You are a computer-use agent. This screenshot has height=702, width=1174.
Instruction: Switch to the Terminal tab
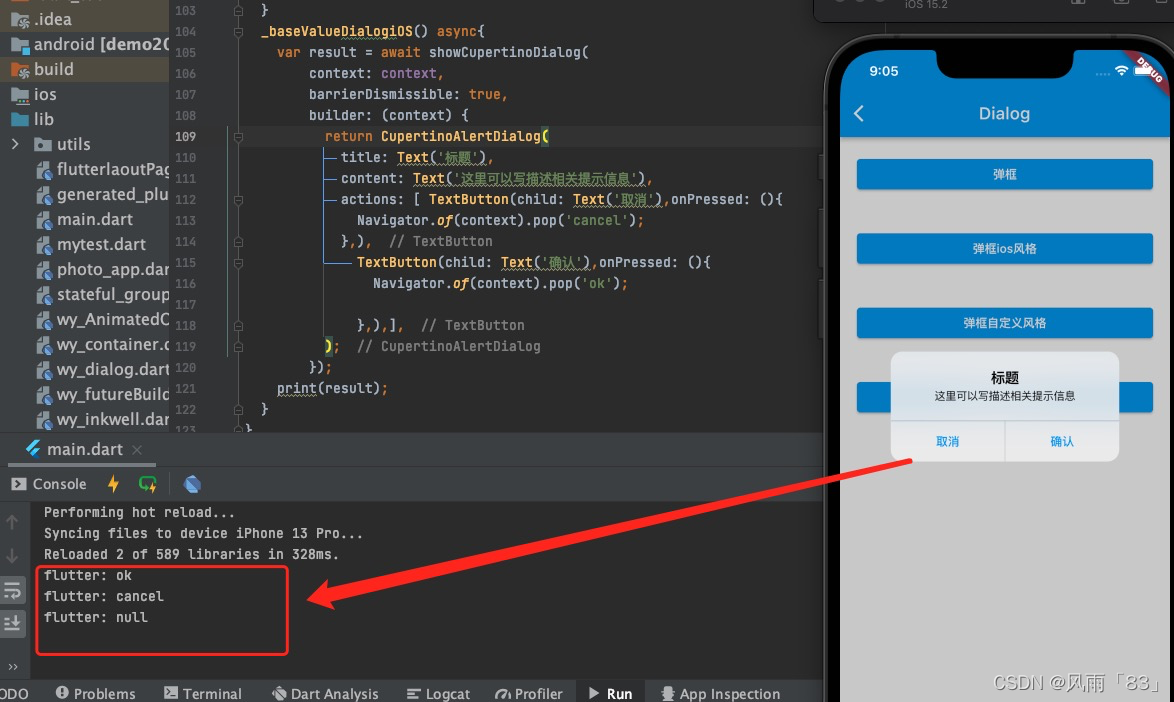tap(203, 692)
